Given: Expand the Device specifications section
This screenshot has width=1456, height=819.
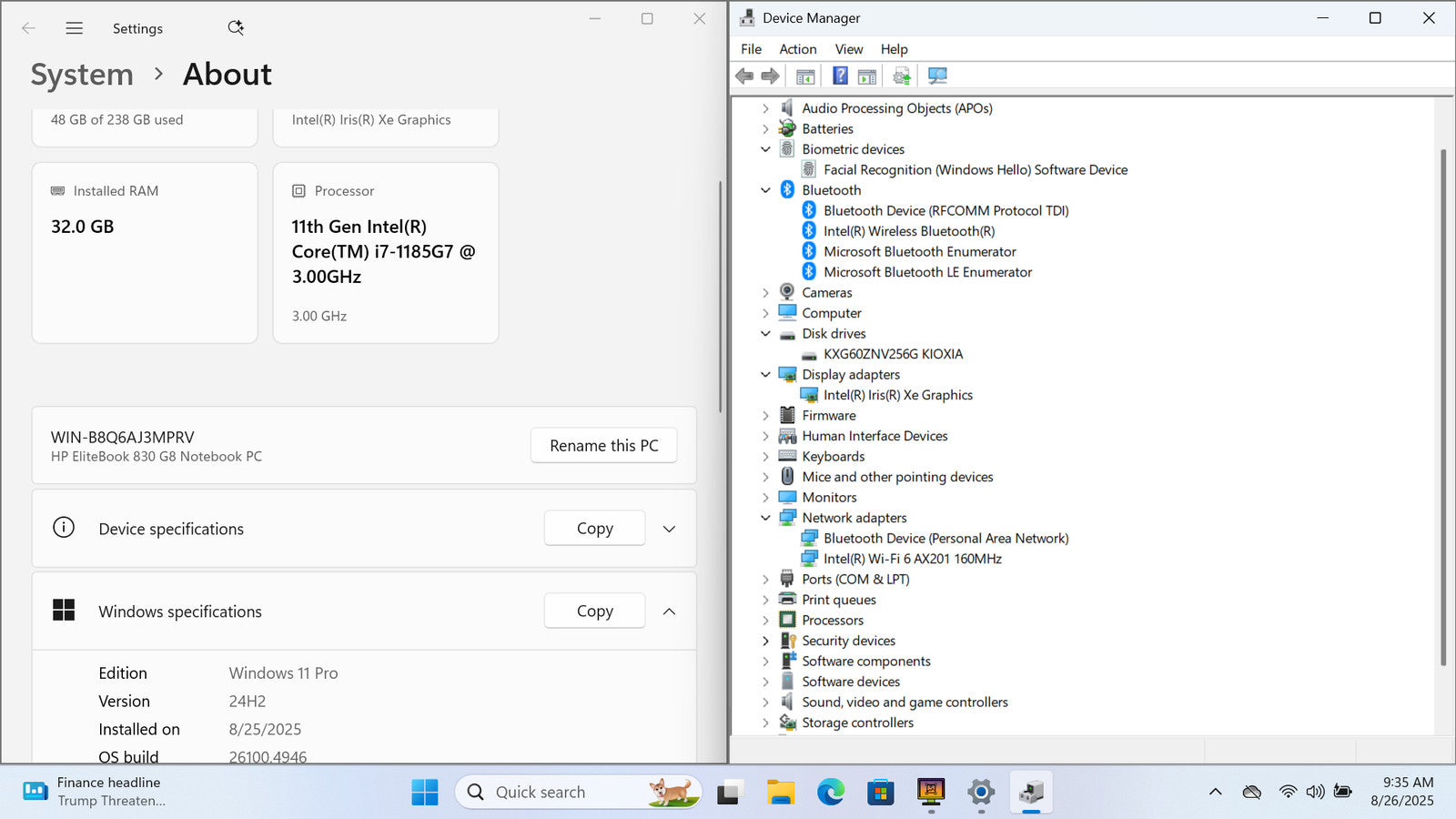Looking at the screenshot, I should [x=669, y=529].
